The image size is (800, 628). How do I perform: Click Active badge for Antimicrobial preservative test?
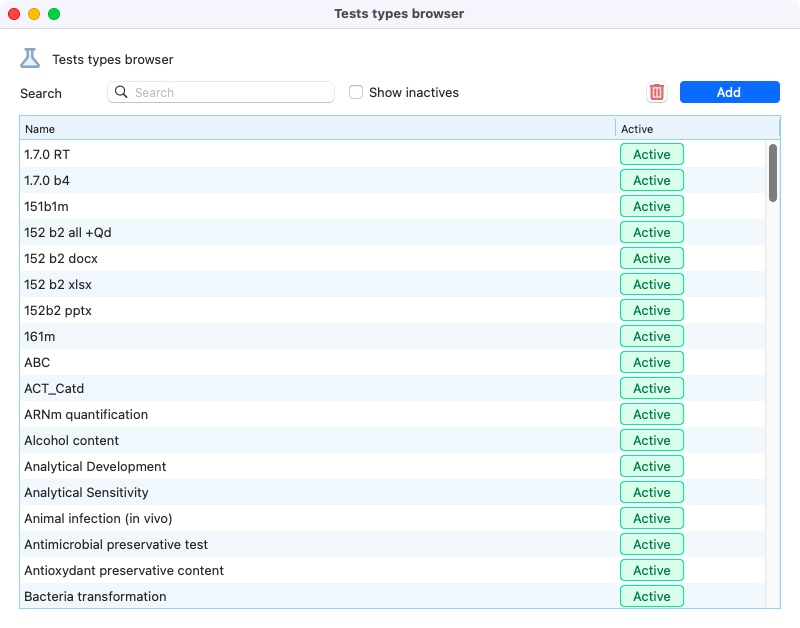coord(652,544)
